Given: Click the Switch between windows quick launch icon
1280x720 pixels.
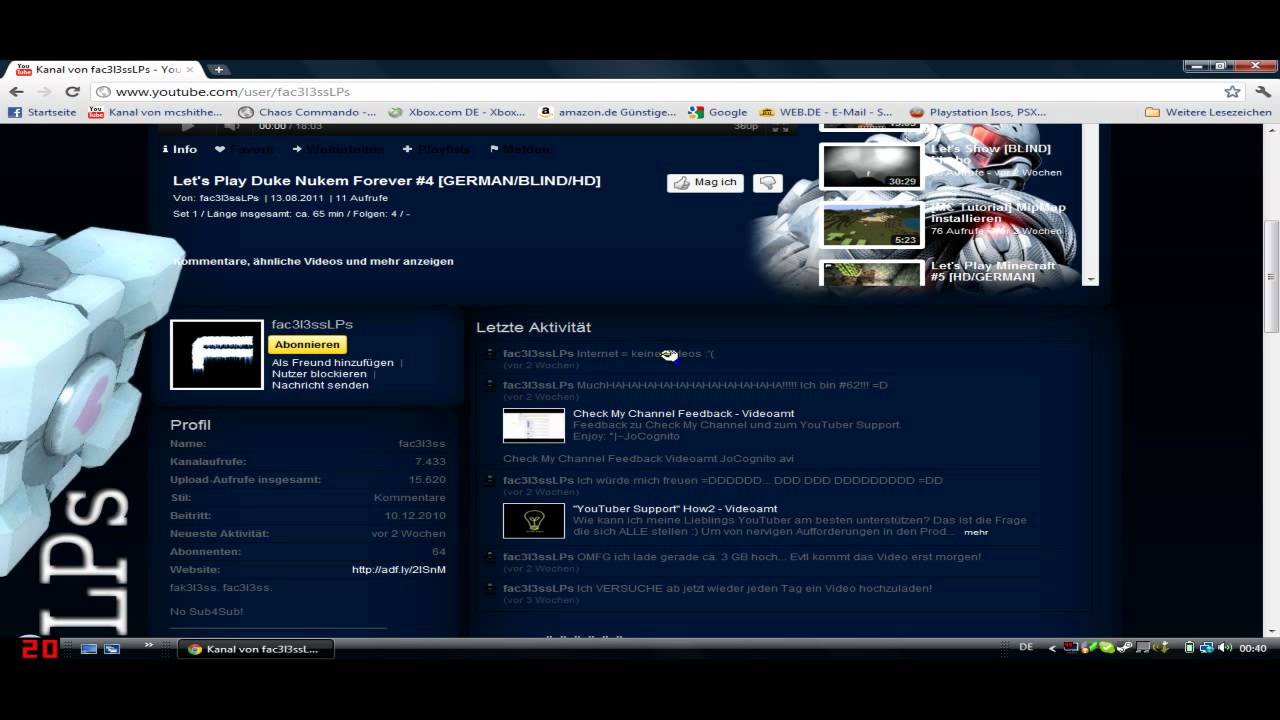Looking at the screenshot, I should pyautogui.click(x=112, y=649).
